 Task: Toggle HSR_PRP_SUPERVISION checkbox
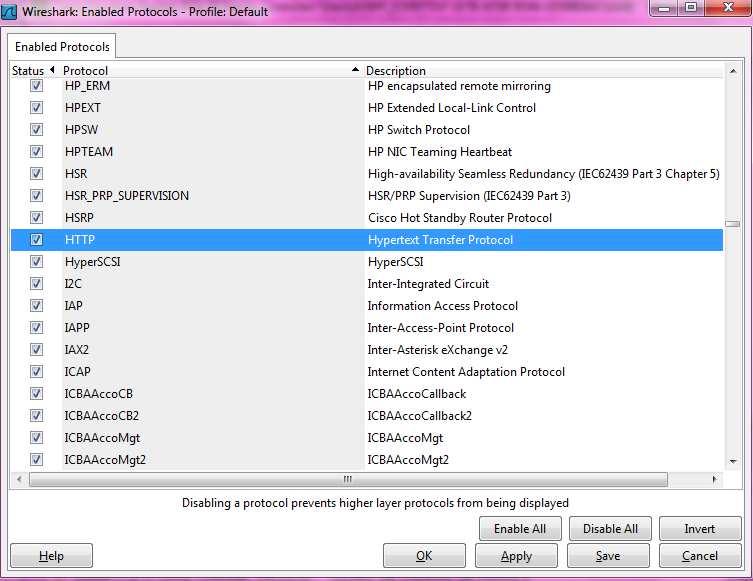tap(36, 195)
